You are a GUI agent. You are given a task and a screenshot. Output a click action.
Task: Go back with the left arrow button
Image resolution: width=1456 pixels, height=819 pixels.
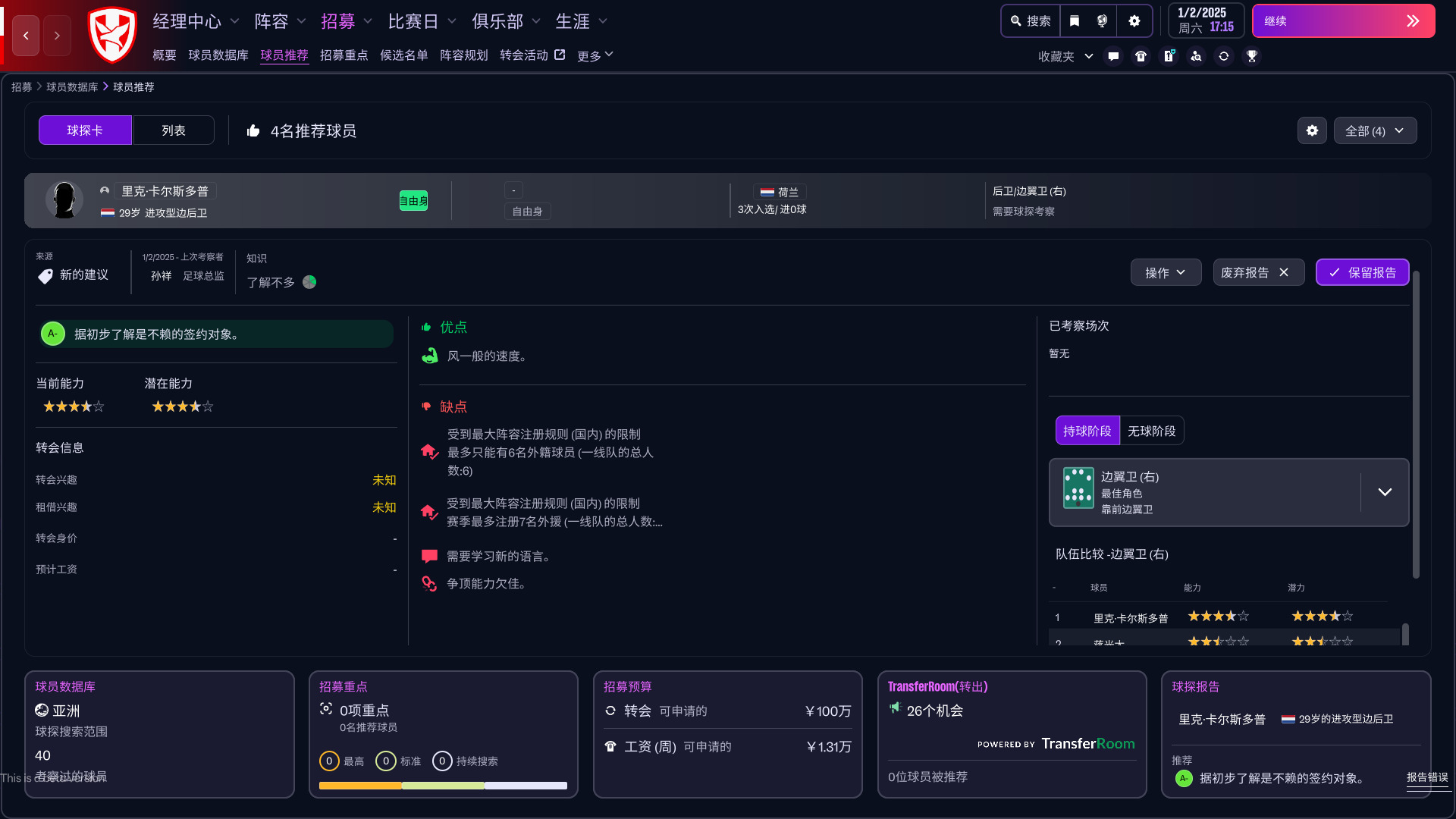[x=26, y=36]
